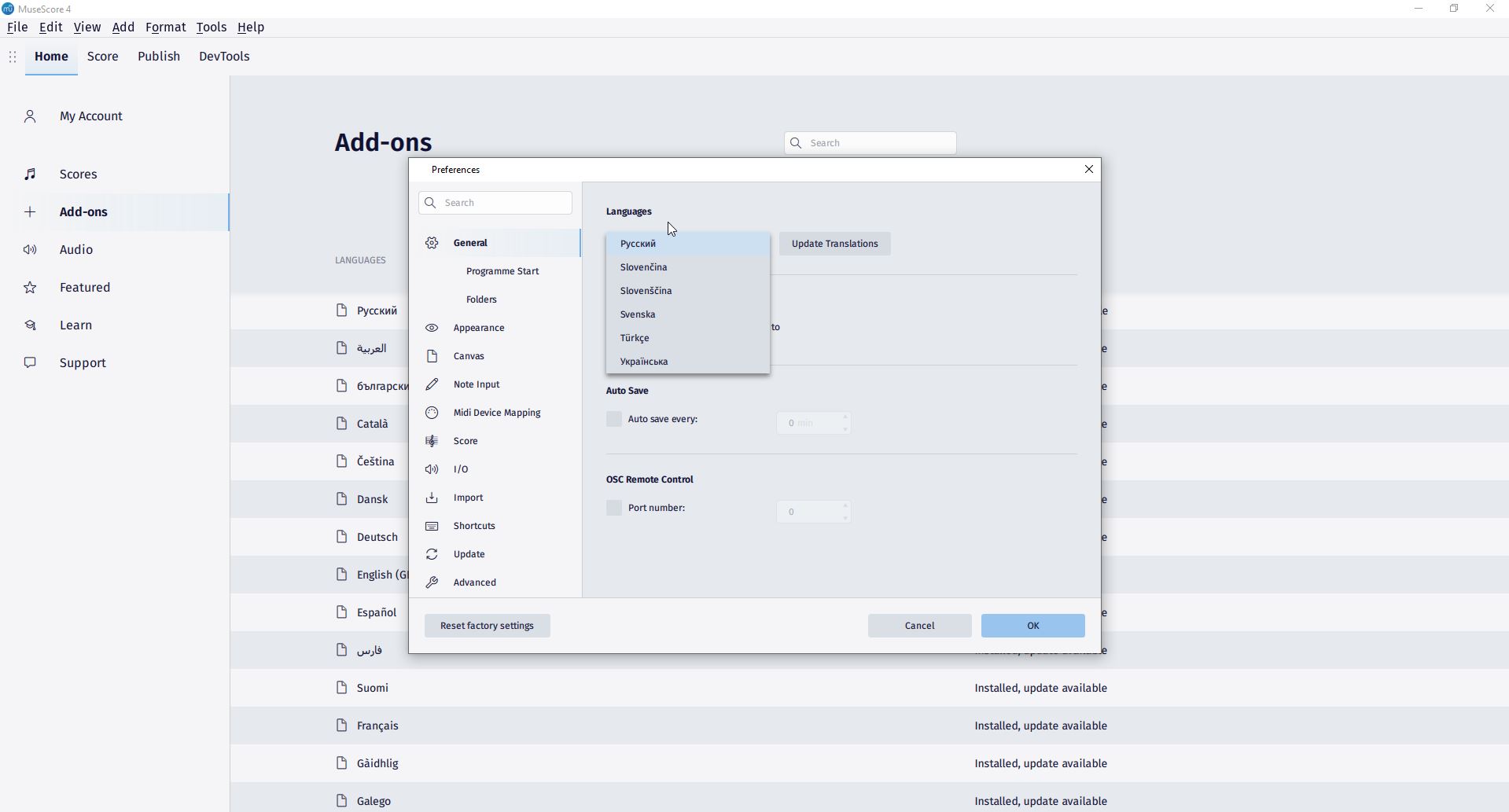Screen dimensions: 1509x812
Task: Enable the OSC Port number checkbox
Action: pyautogui.click(x=614, y=508)
